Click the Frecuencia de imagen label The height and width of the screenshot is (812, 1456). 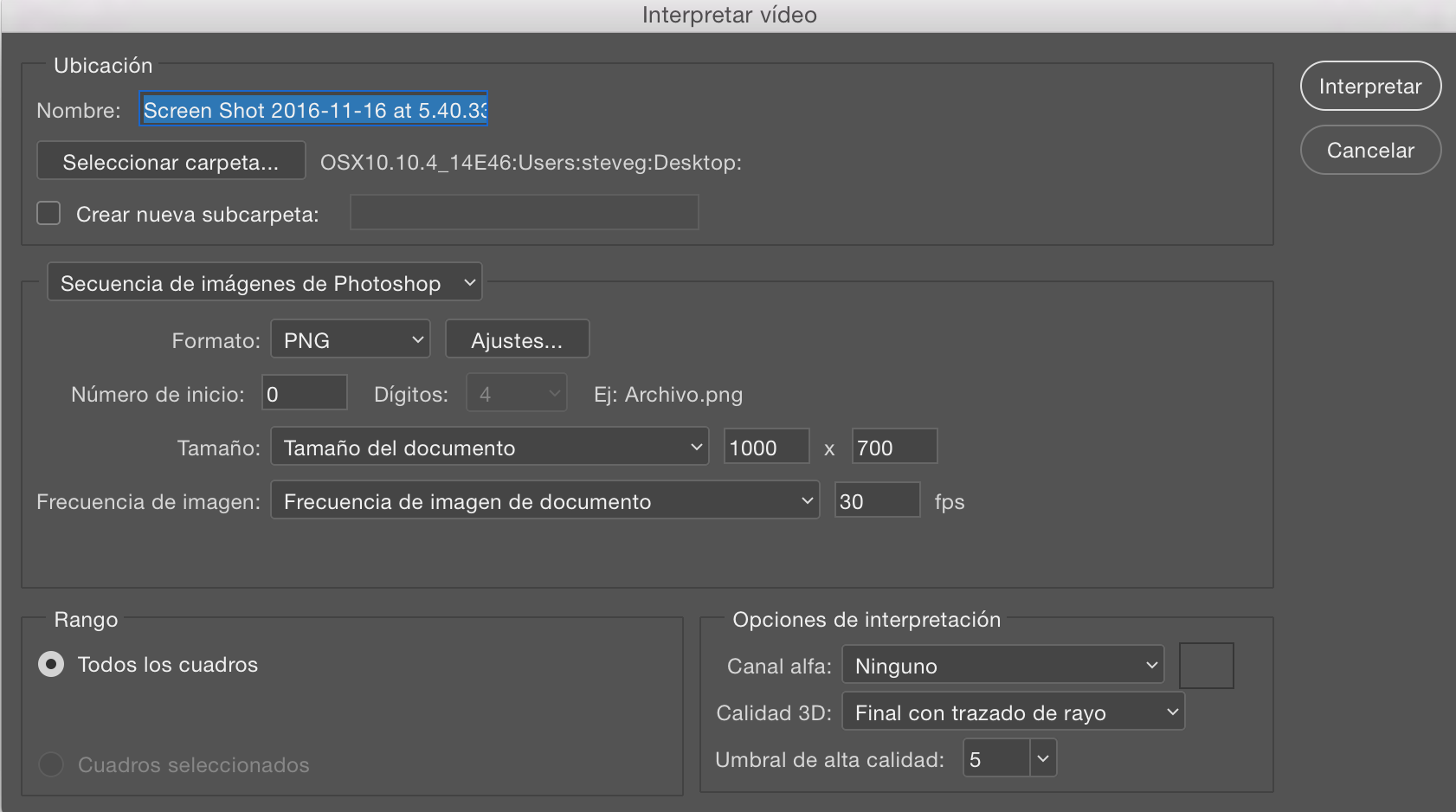pos(148,501)
